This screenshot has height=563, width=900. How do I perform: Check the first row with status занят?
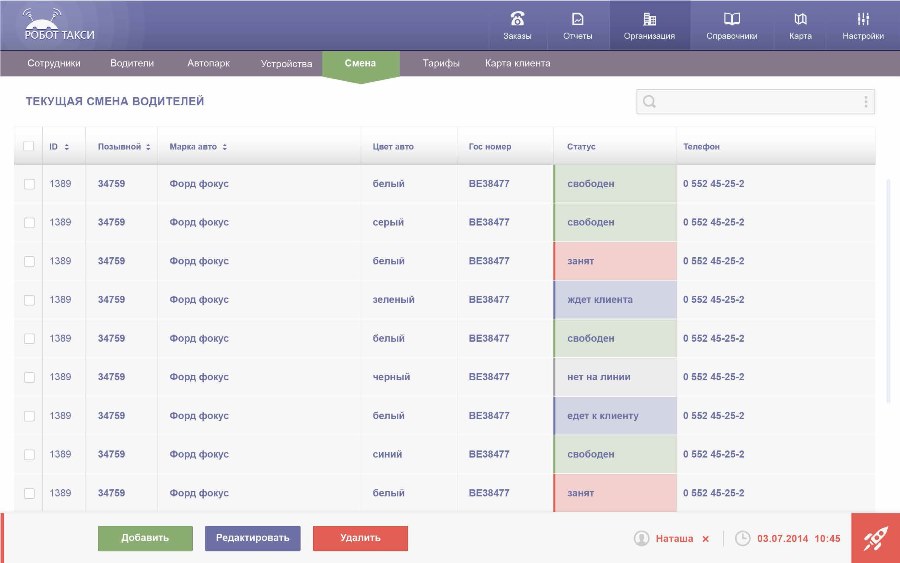(29, 262)
